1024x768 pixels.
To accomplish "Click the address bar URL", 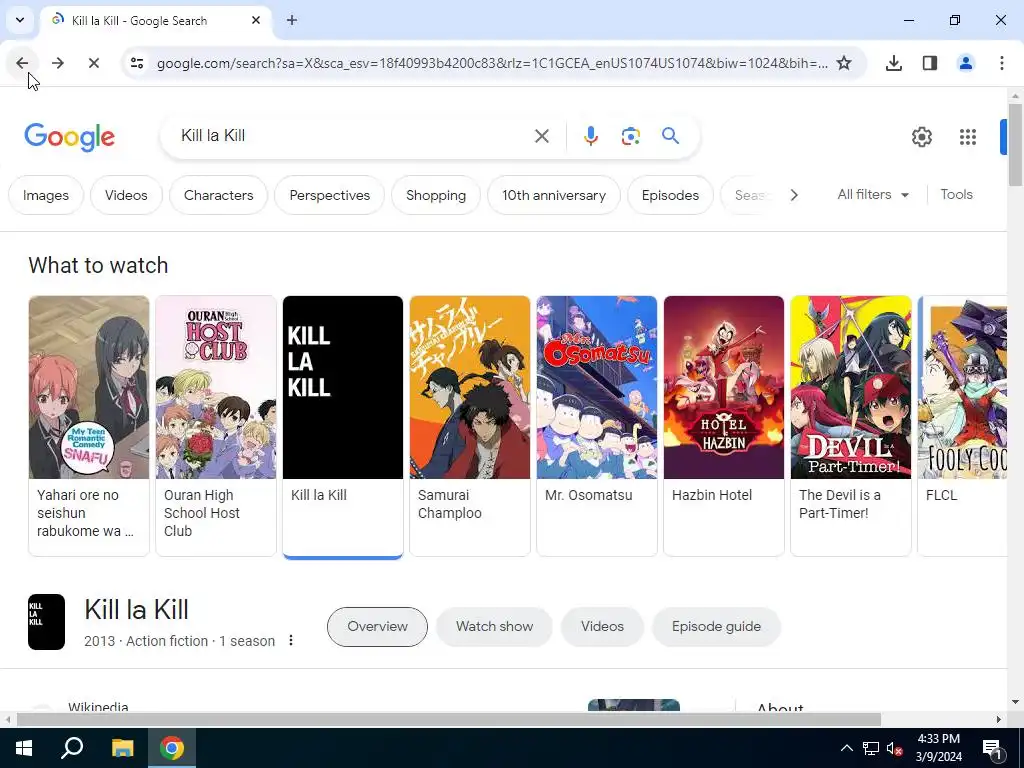I will 492,63.
